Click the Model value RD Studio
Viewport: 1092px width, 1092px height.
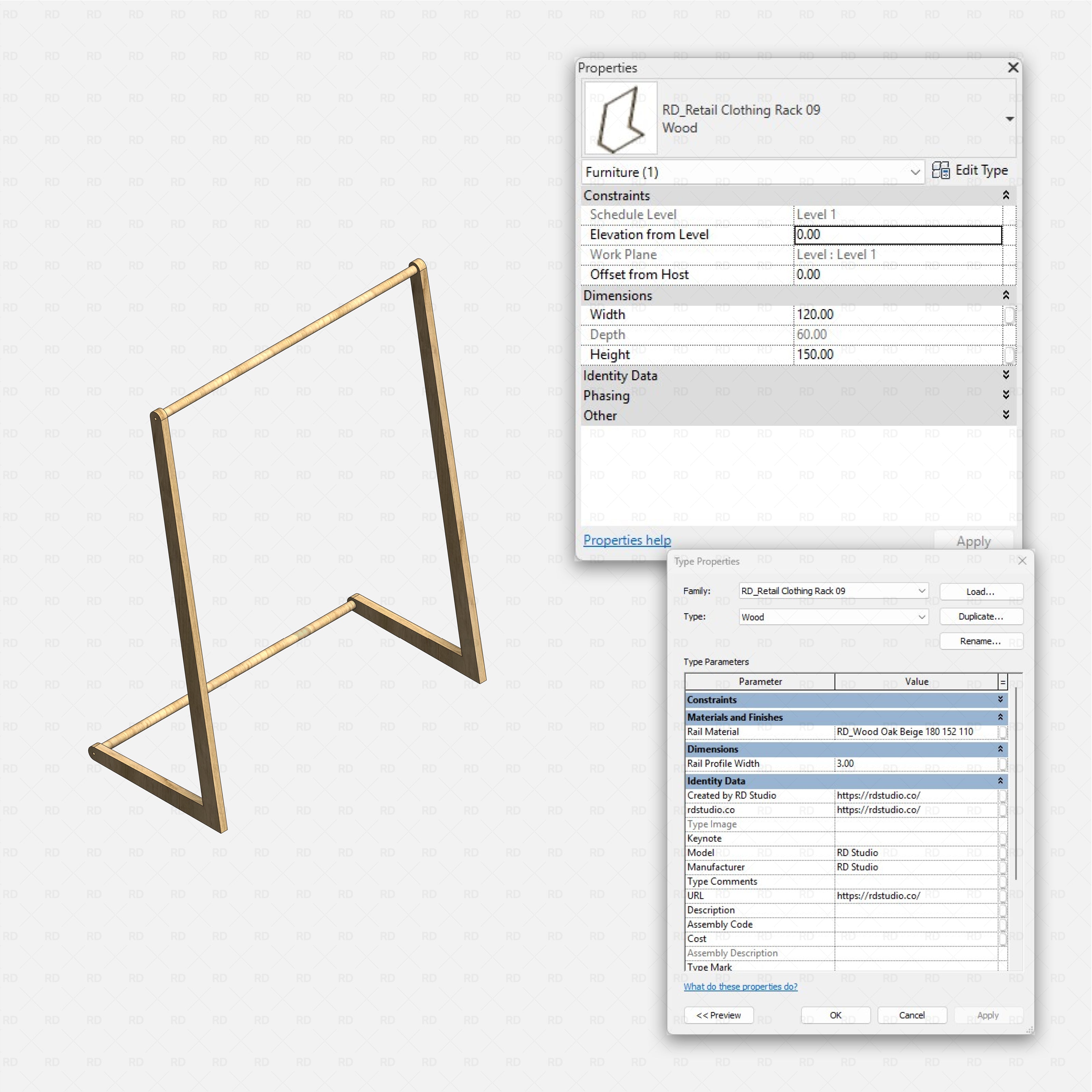coord(916,853)
